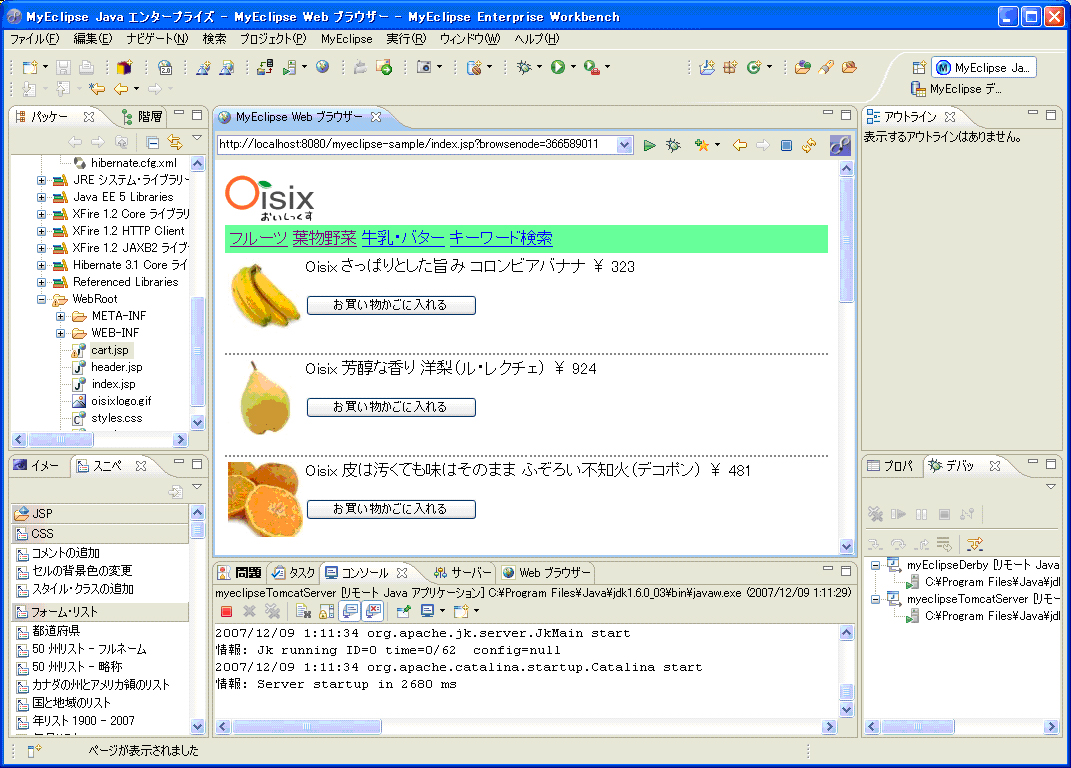
Task: Open the CSS snippet category
Action: [100, 533]
